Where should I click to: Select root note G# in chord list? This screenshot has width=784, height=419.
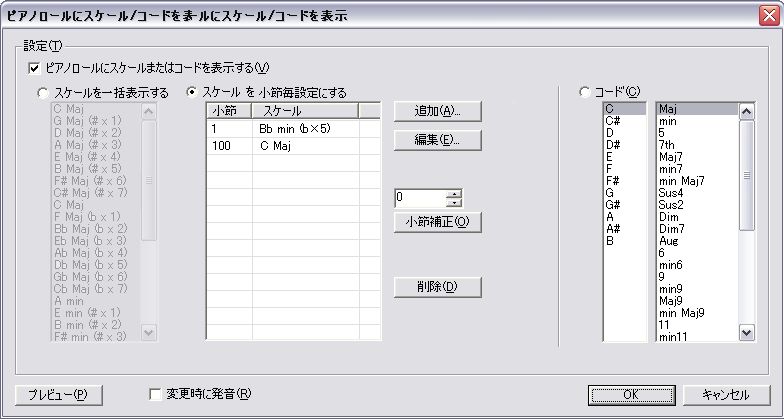(624, 205)
